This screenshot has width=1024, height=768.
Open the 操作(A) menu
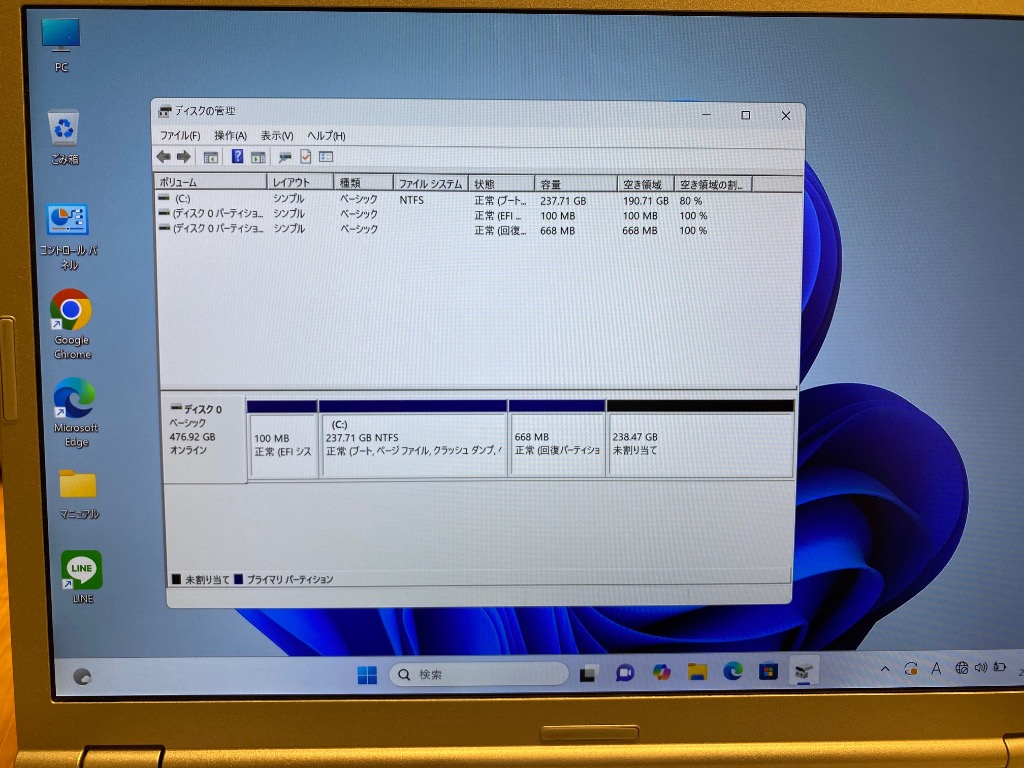[x=230, y=136]
